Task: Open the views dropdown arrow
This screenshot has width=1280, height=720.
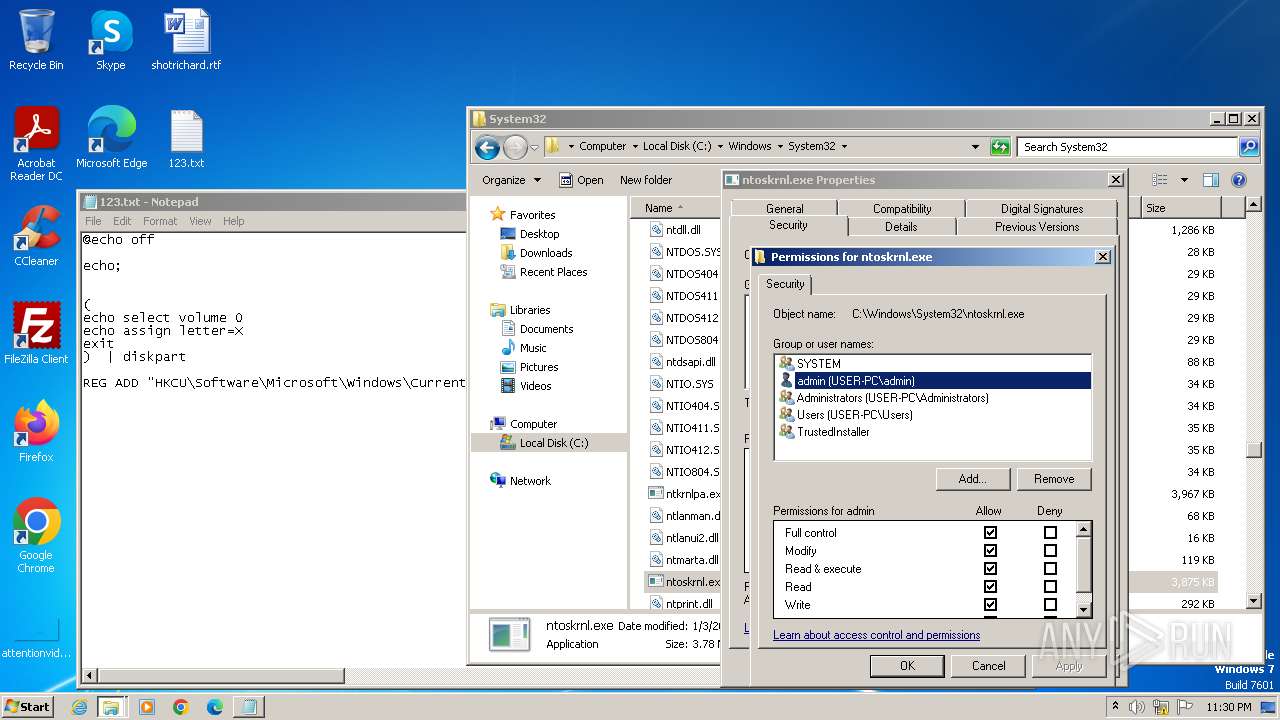Action: point(1184,180)
